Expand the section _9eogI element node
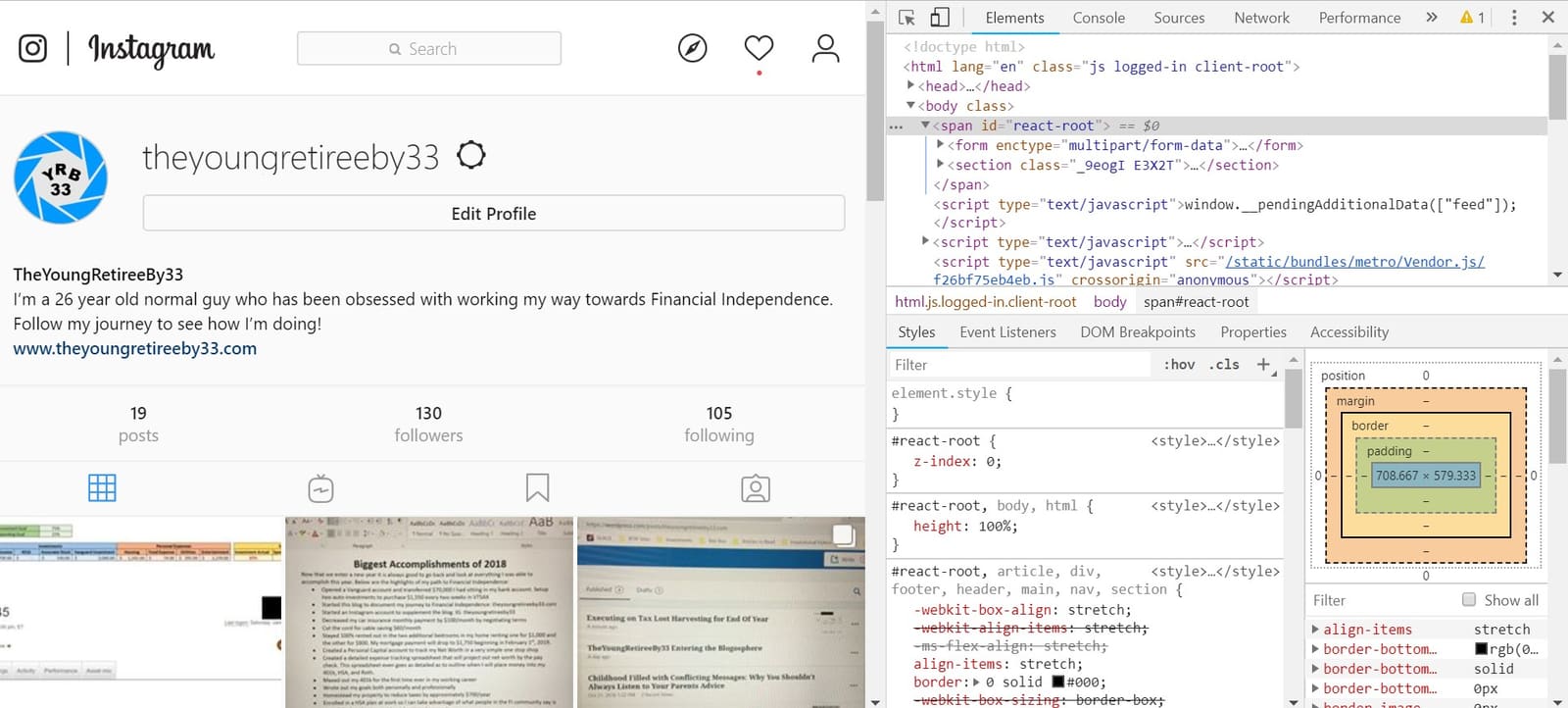Viewport: 1568px width, 708px height. tap(940, 164)
